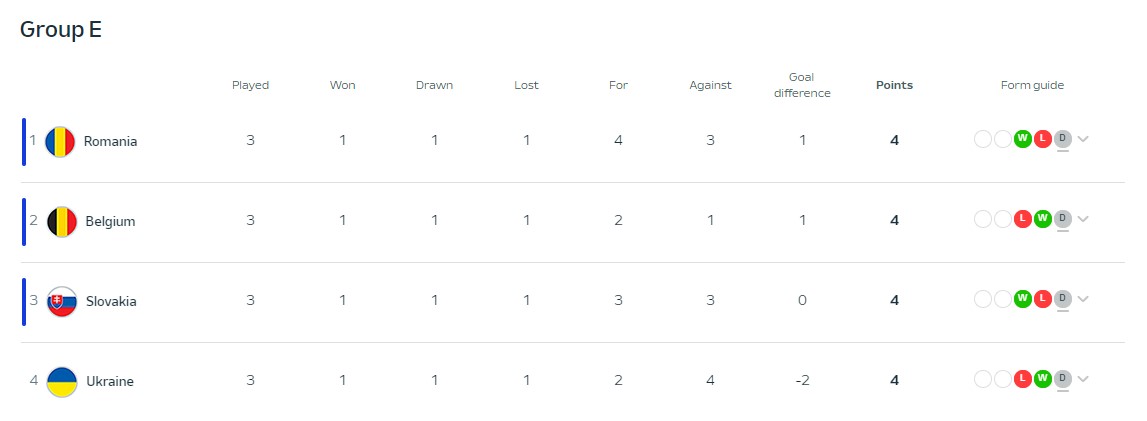Select Ukraine's green W form badge
The image size is (1147, 421).
coord(1042,379)
